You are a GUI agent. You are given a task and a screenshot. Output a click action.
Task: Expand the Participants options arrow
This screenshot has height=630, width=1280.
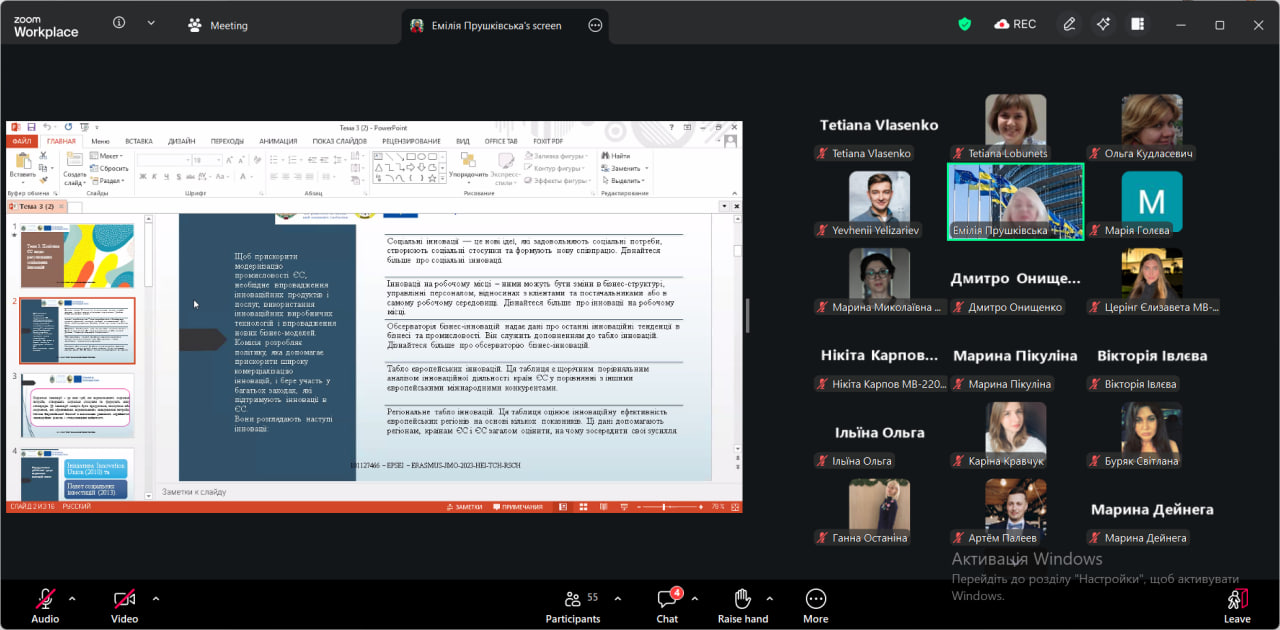(x=617, y=598)
